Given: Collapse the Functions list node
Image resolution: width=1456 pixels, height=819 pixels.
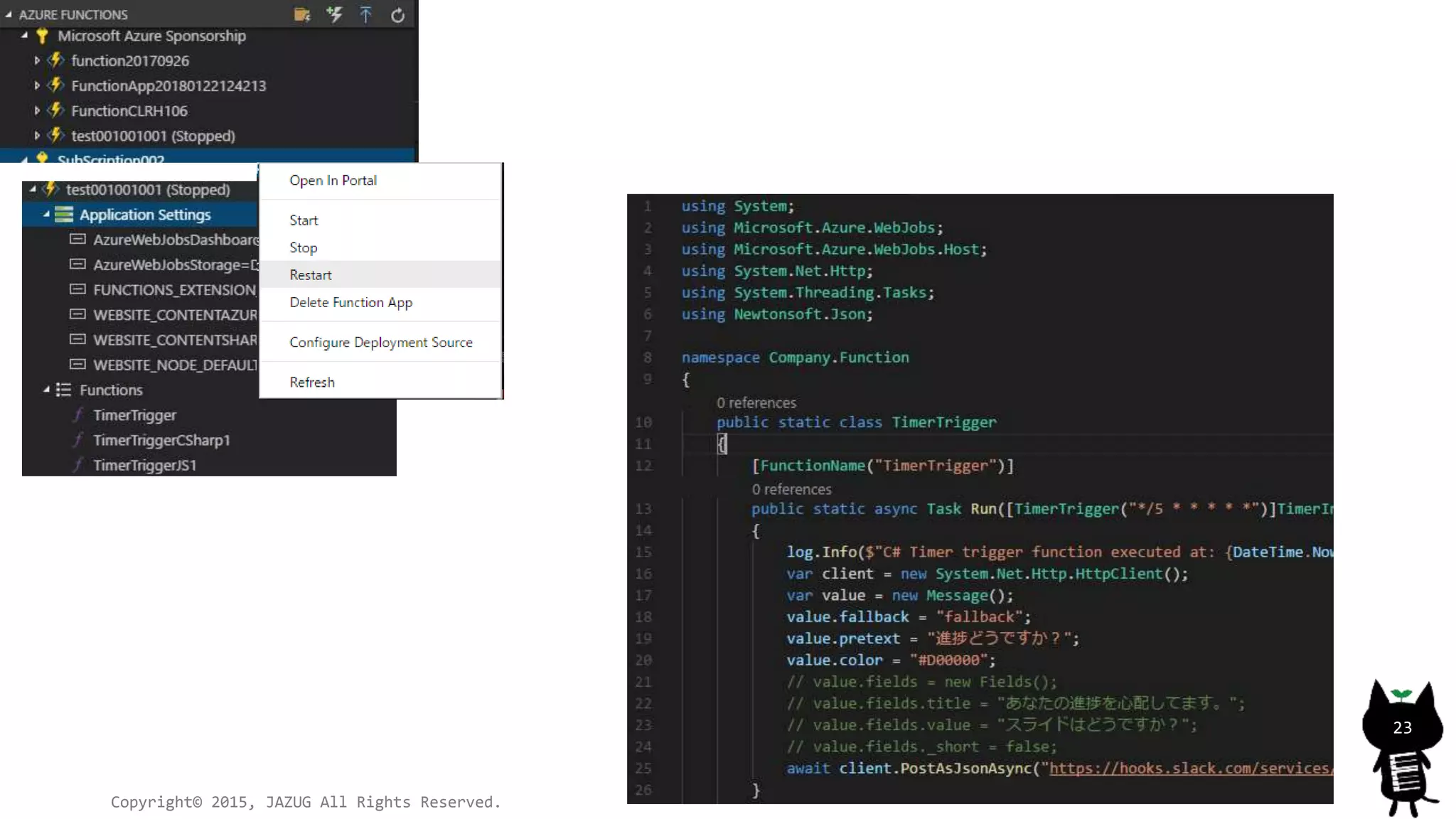Looking at the screenshot, I should tap(46, 390).
